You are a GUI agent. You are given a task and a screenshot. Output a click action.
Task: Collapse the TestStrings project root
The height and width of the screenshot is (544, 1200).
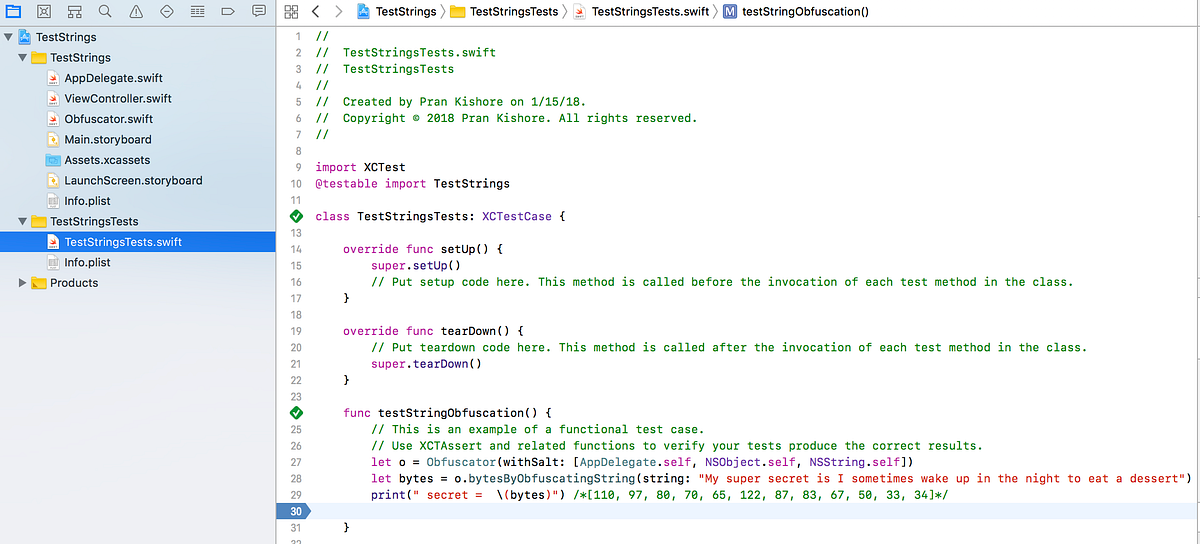[x=9, y=37]
